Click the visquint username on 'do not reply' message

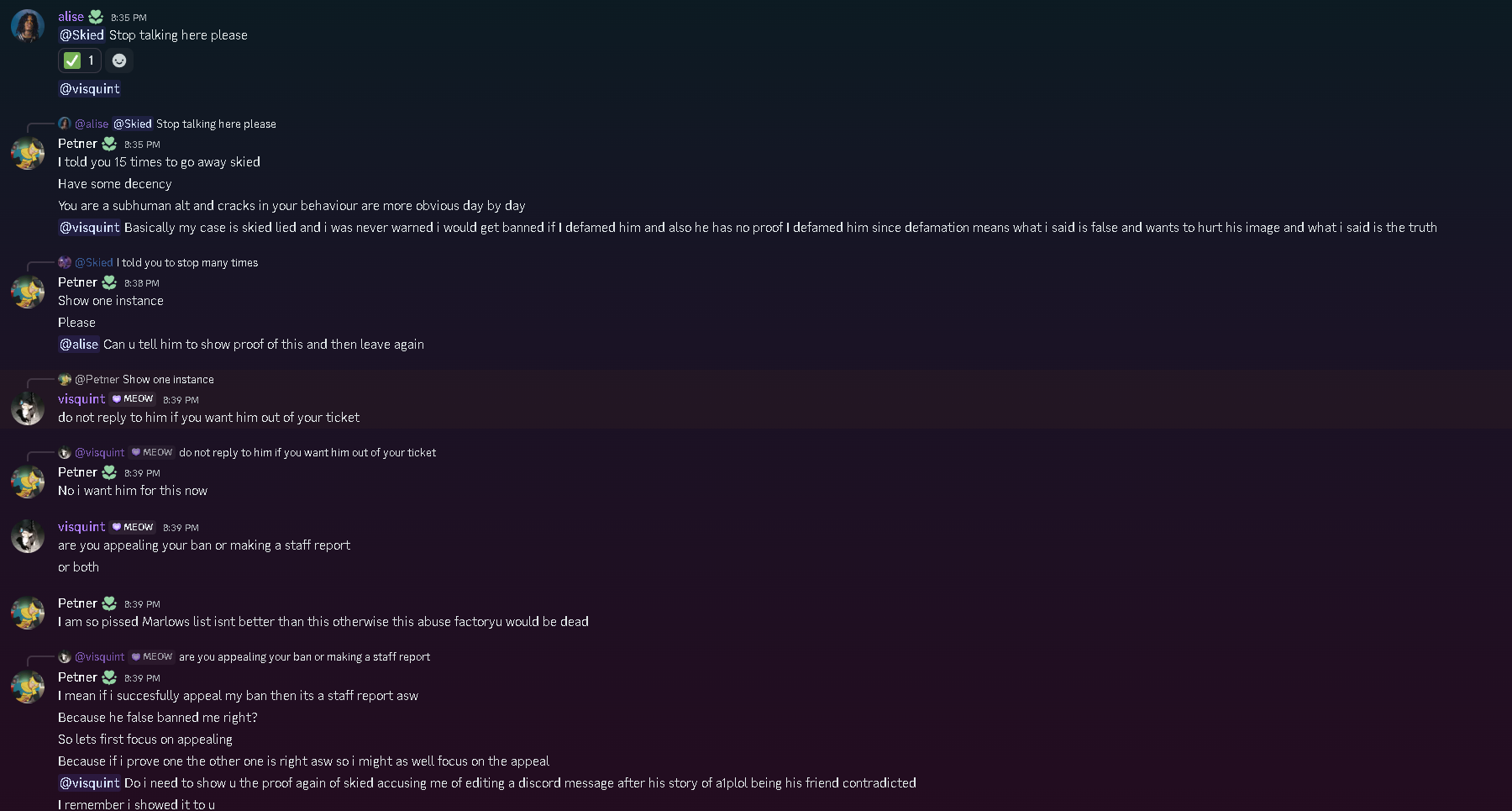coord(81,399)
